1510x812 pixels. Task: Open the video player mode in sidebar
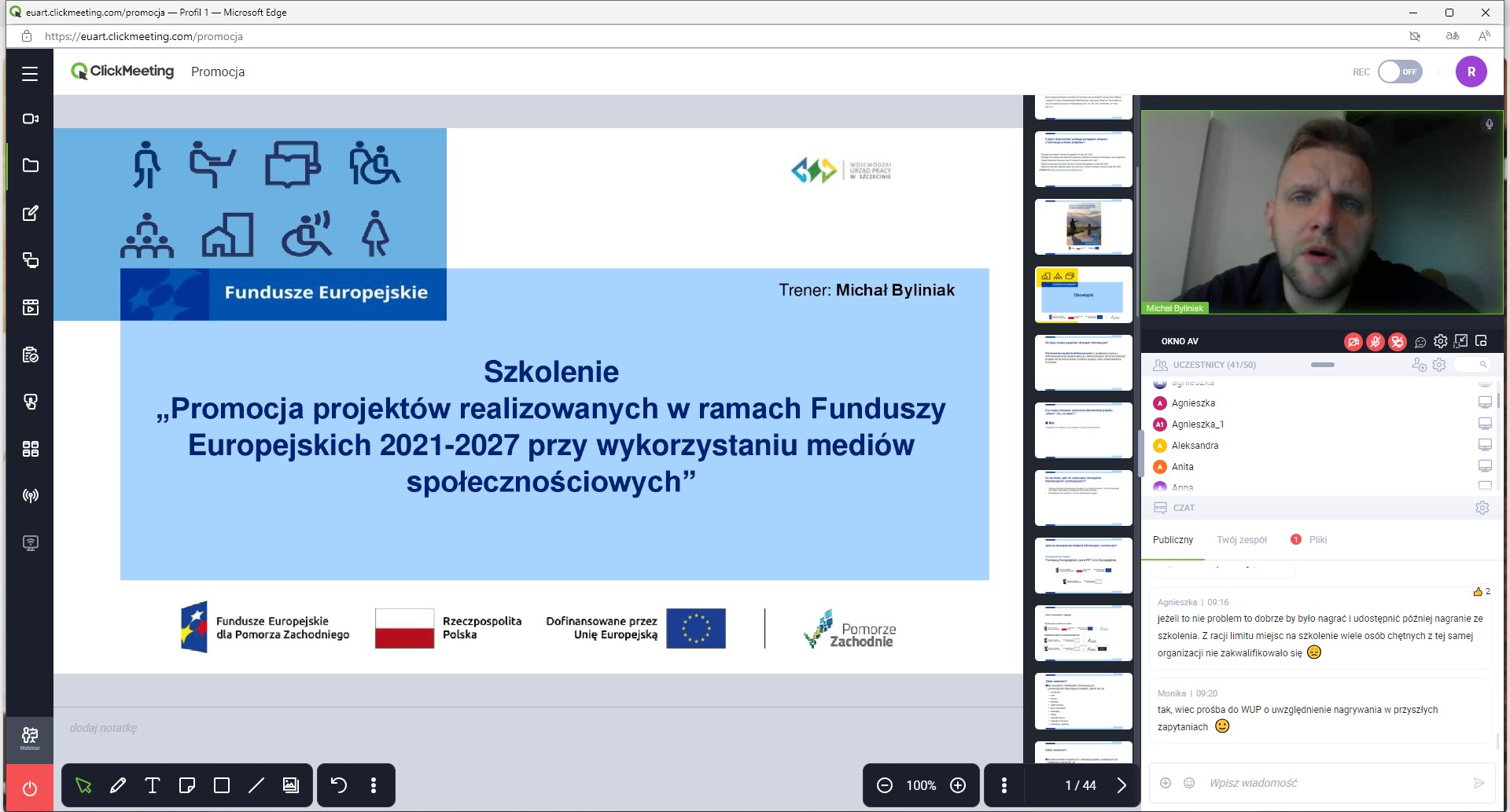click(x=30, y=307)
